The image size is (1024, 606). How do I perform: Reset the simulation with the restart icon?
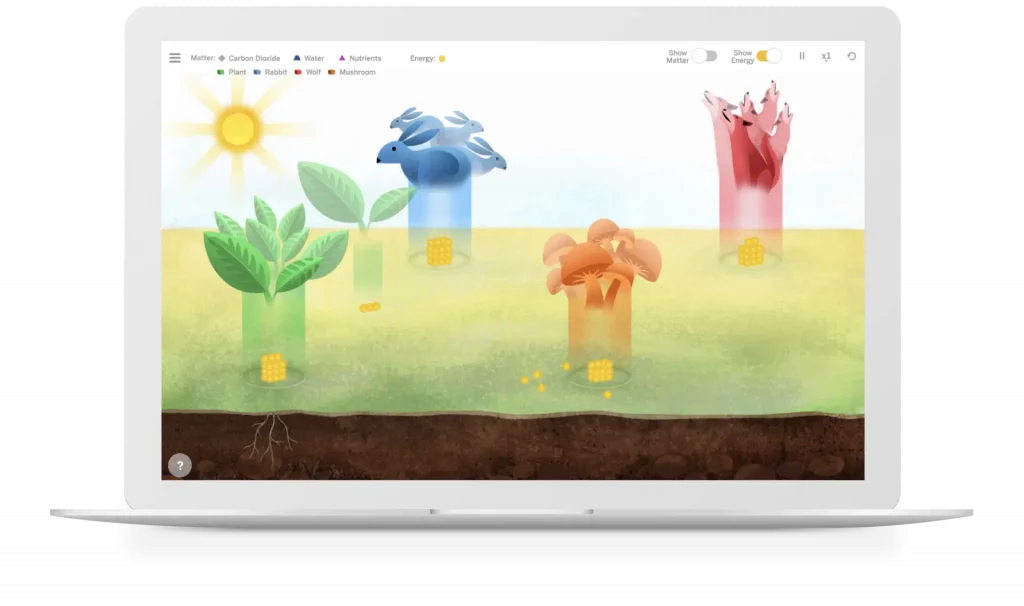852,56
